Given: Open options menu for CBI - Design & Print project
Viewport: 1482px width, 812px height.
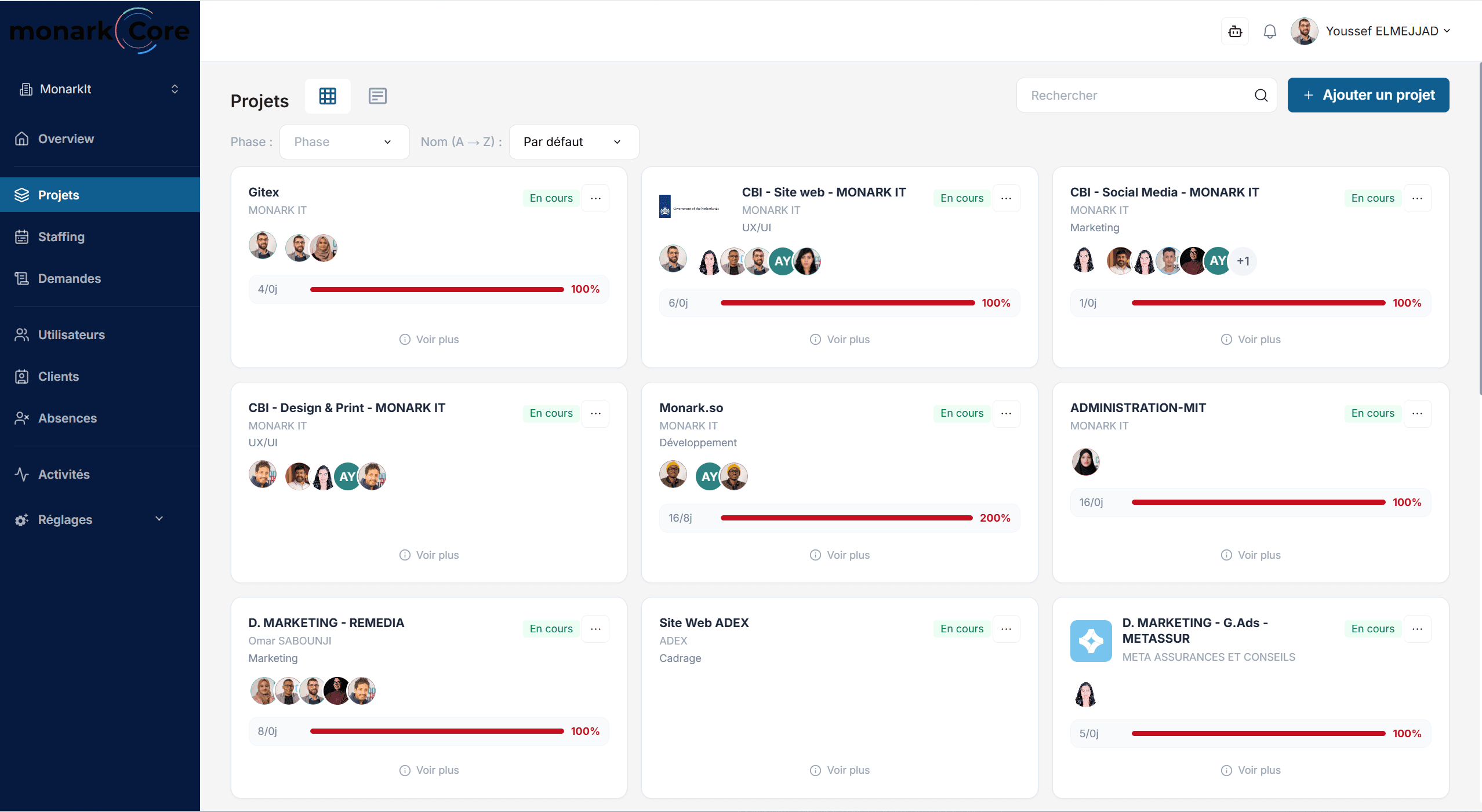Looking at the screenshot, I should (x=595, y=413).
